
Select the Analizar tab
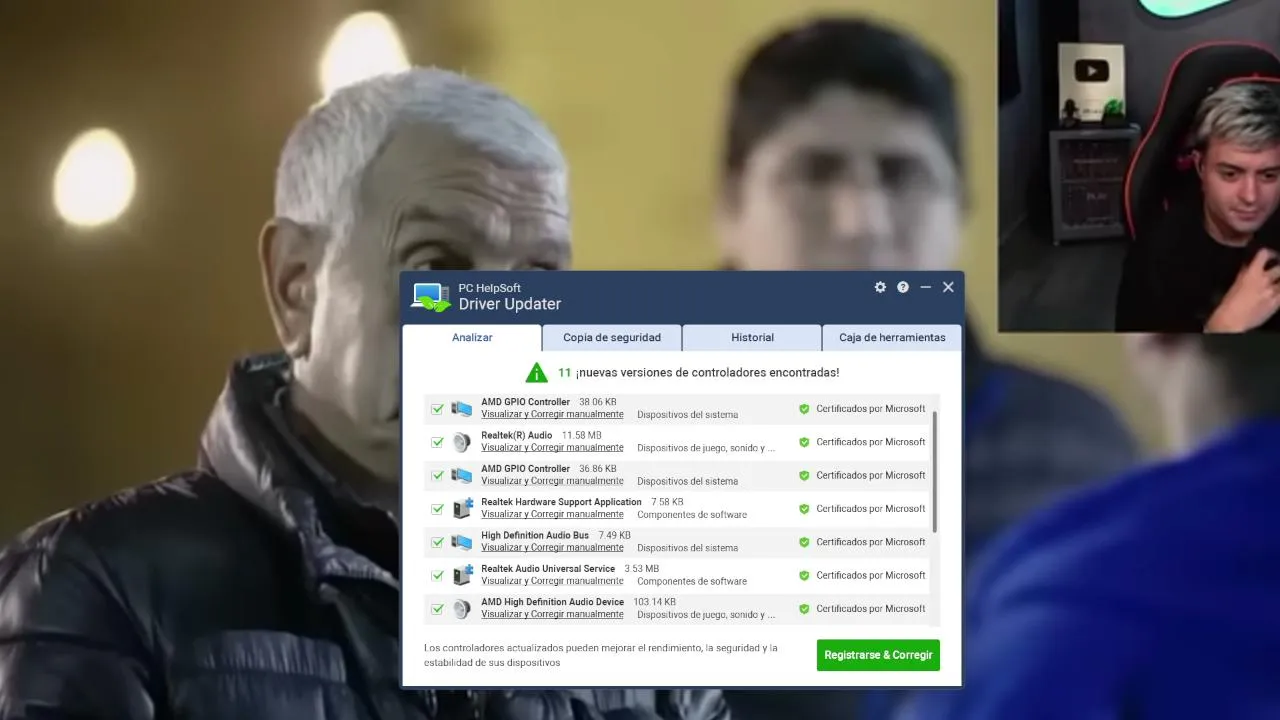pos(472,338)
